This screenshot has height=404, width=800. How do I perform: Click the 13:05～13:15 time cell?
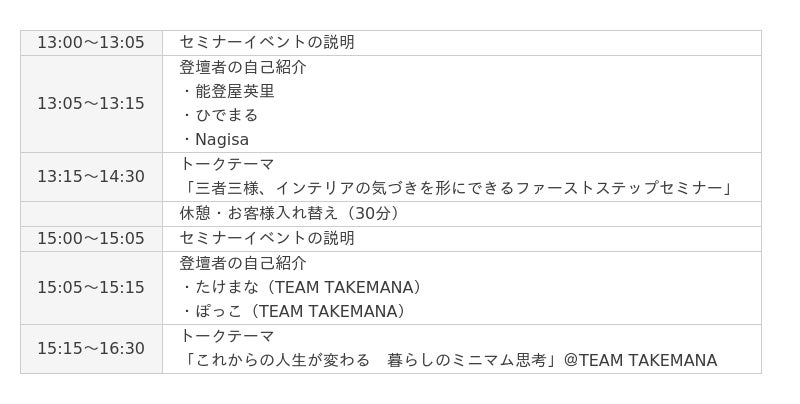[x=91, y=104]
